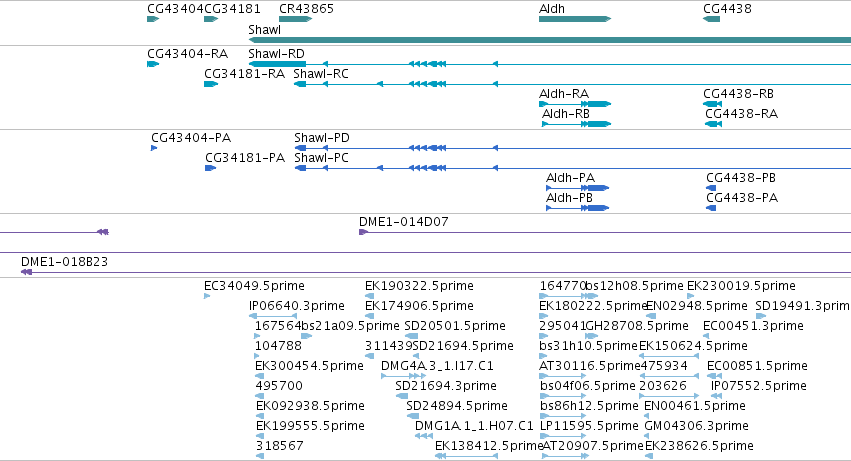Select EST label SD20501.5prime

455,326
